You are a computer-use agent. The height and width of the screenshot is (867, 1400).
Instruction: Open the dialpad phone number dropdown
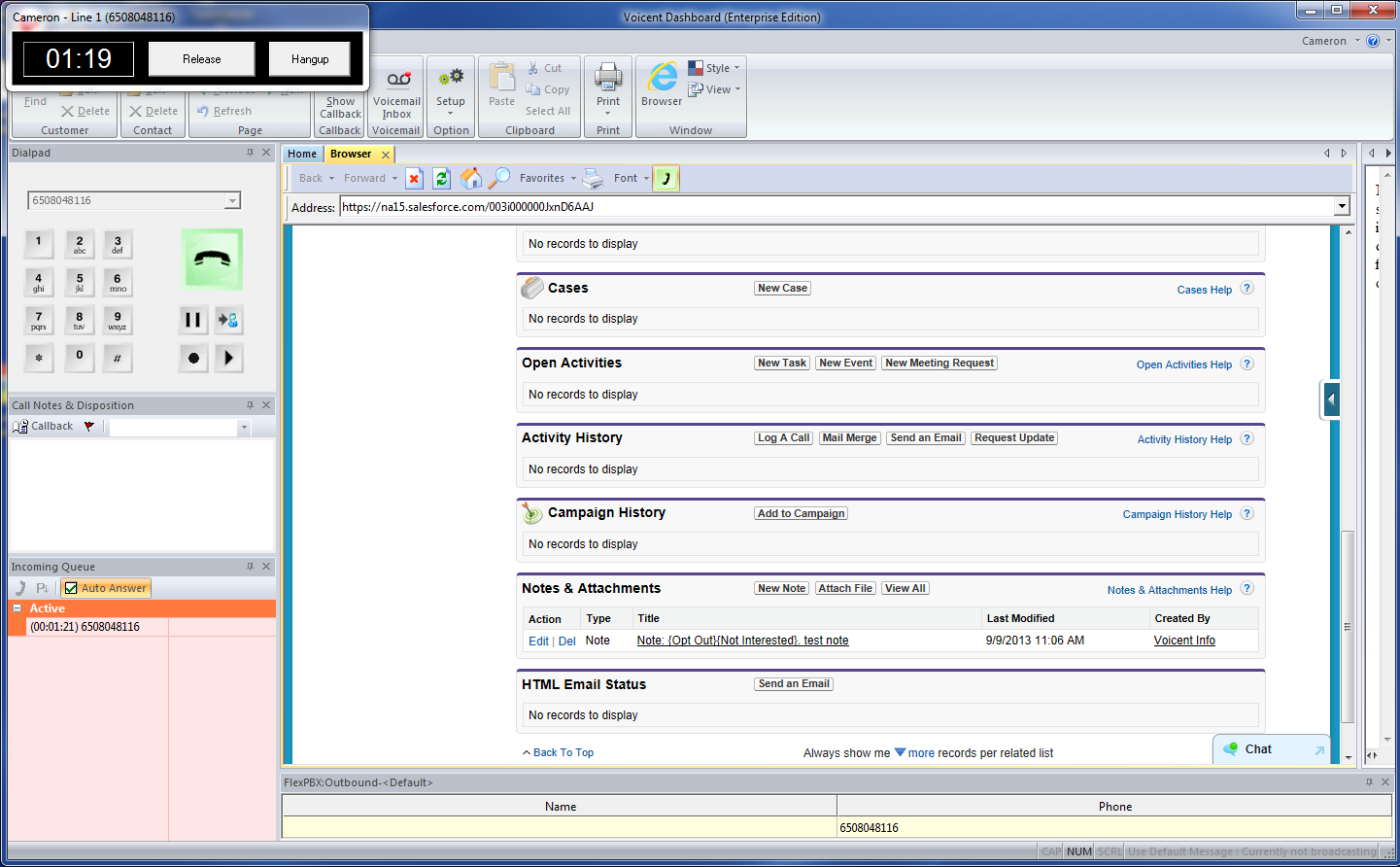(232, 201)
